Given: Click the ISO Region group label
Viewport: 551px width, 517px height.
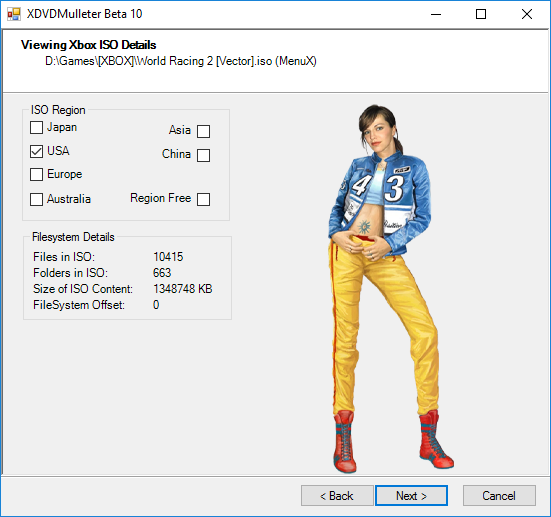Looking at the screenshot, I should (58, 110).
